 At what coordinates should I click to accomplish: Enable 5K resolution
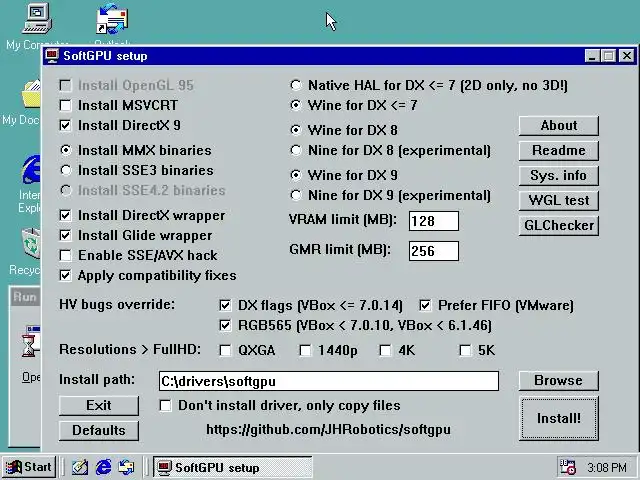click(465, 350)
